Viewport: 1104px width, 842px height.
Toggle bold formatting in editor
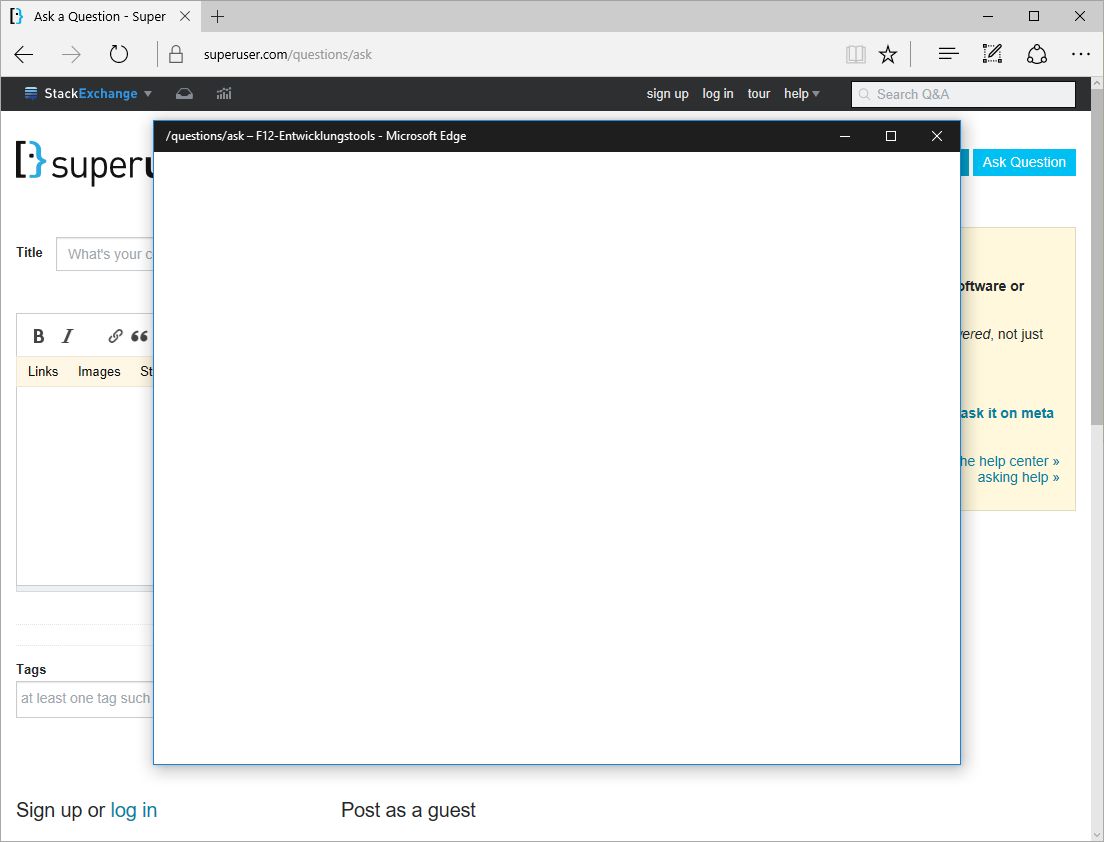click(x=39, y=337)
